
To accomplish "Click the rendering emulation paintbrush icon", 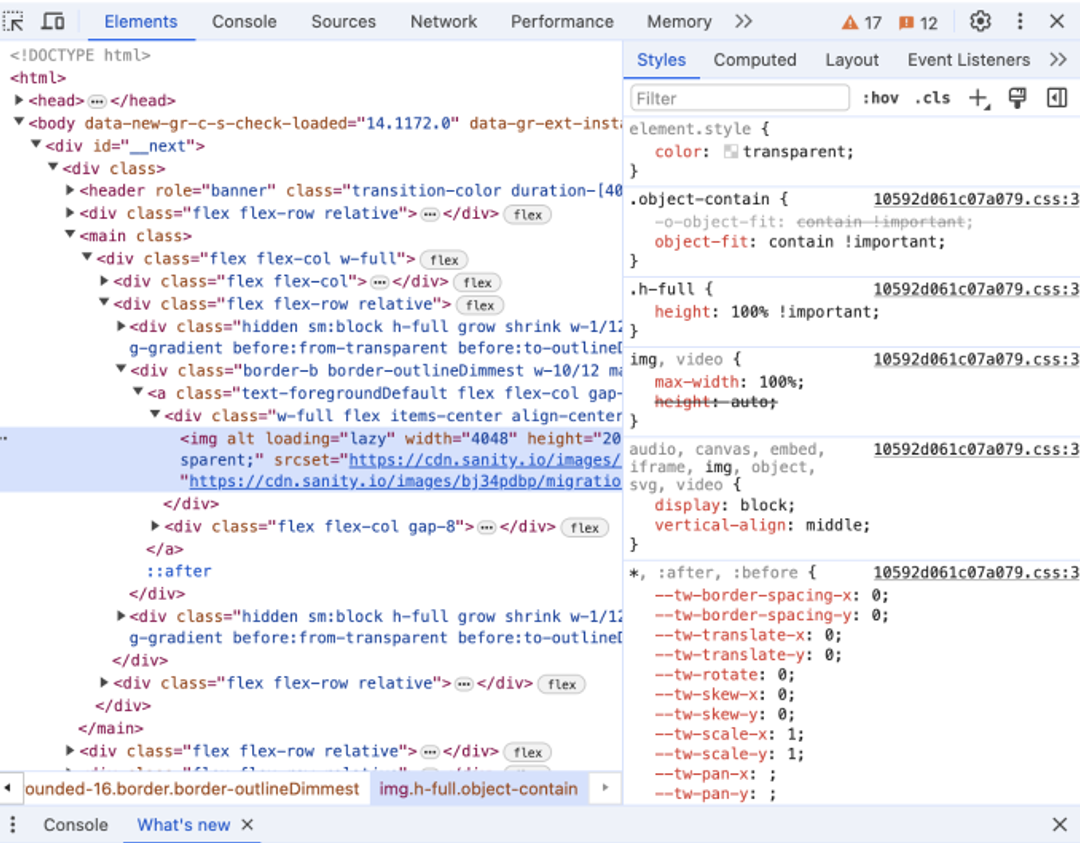I will tap(1017, 98).
